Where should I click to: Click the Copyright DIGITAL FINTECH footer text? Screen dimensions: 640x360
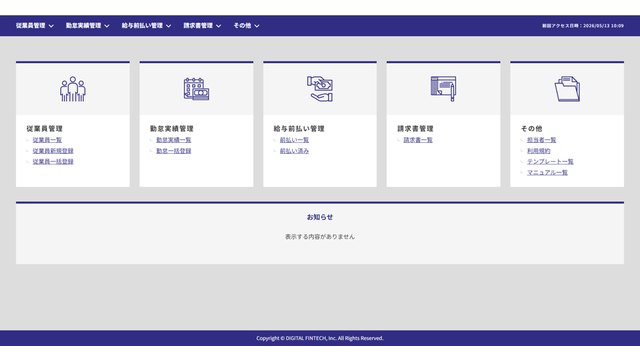[x=320, y=338]
